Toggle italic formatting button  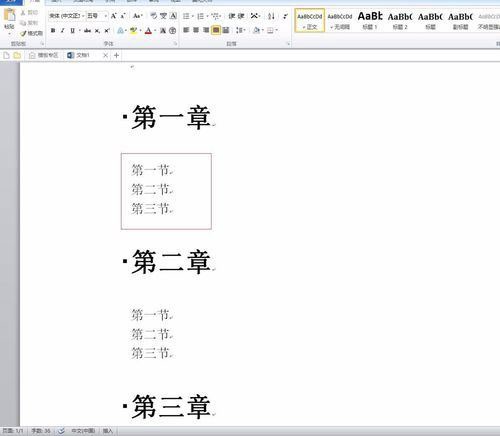coord(62,31)
